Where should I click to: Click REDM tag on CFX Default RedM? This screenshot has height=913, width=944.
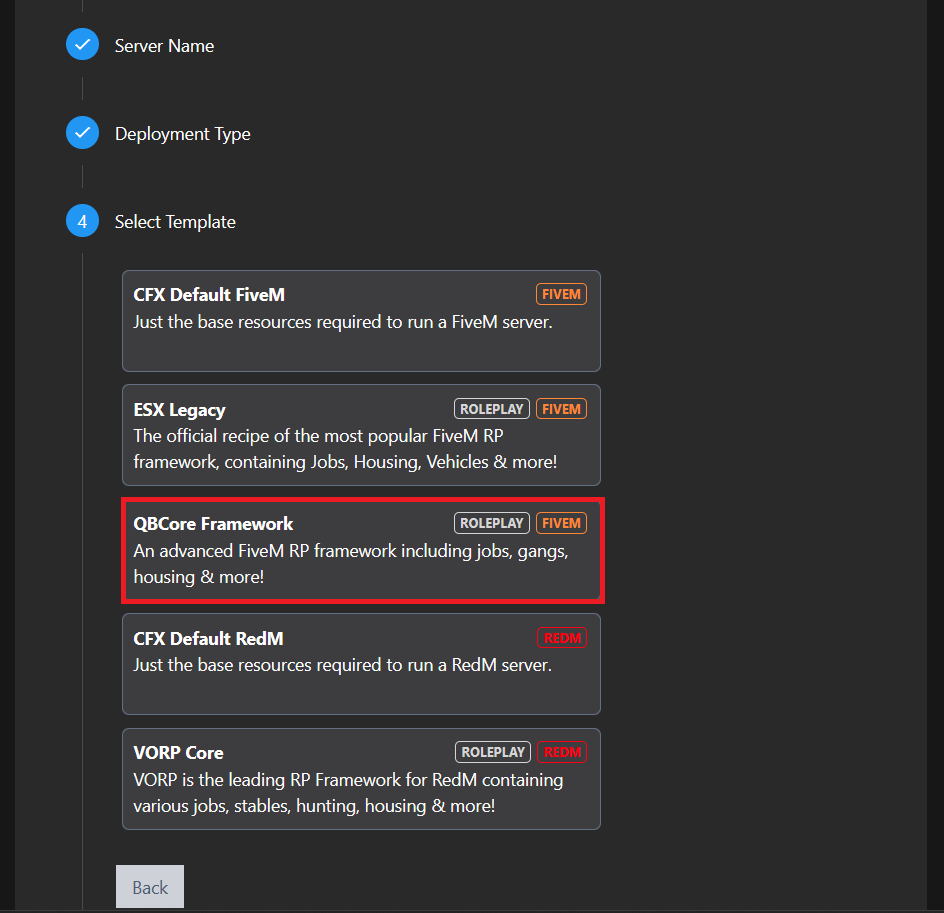[x=562, y=638]
